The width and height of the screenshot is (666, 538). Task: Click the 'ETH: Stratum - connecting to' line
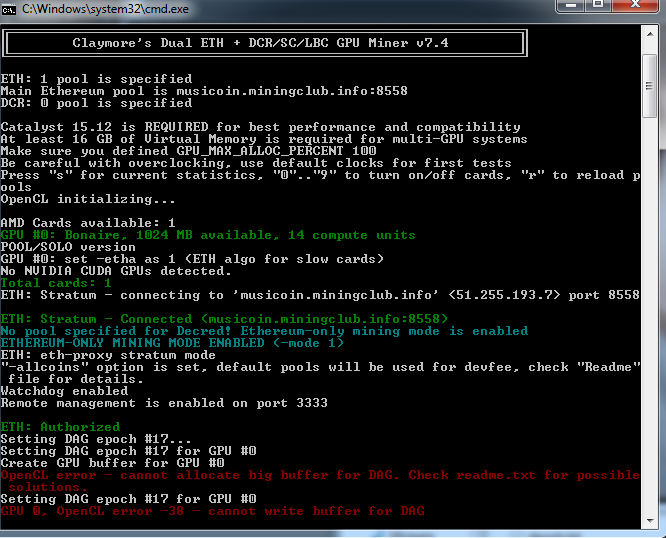(320, 295)
